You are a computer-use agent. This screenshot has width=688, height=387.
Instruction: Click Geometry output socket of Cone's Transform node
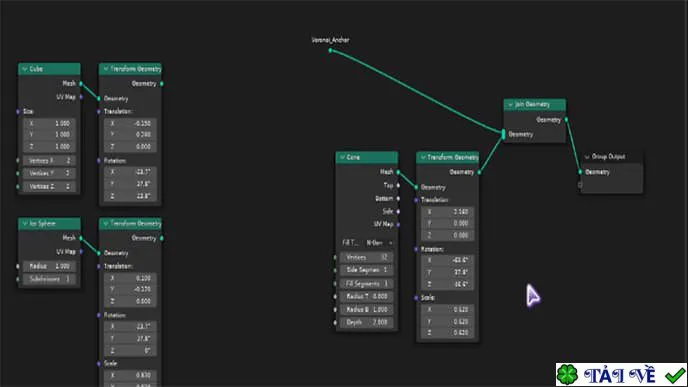(479, 172)
